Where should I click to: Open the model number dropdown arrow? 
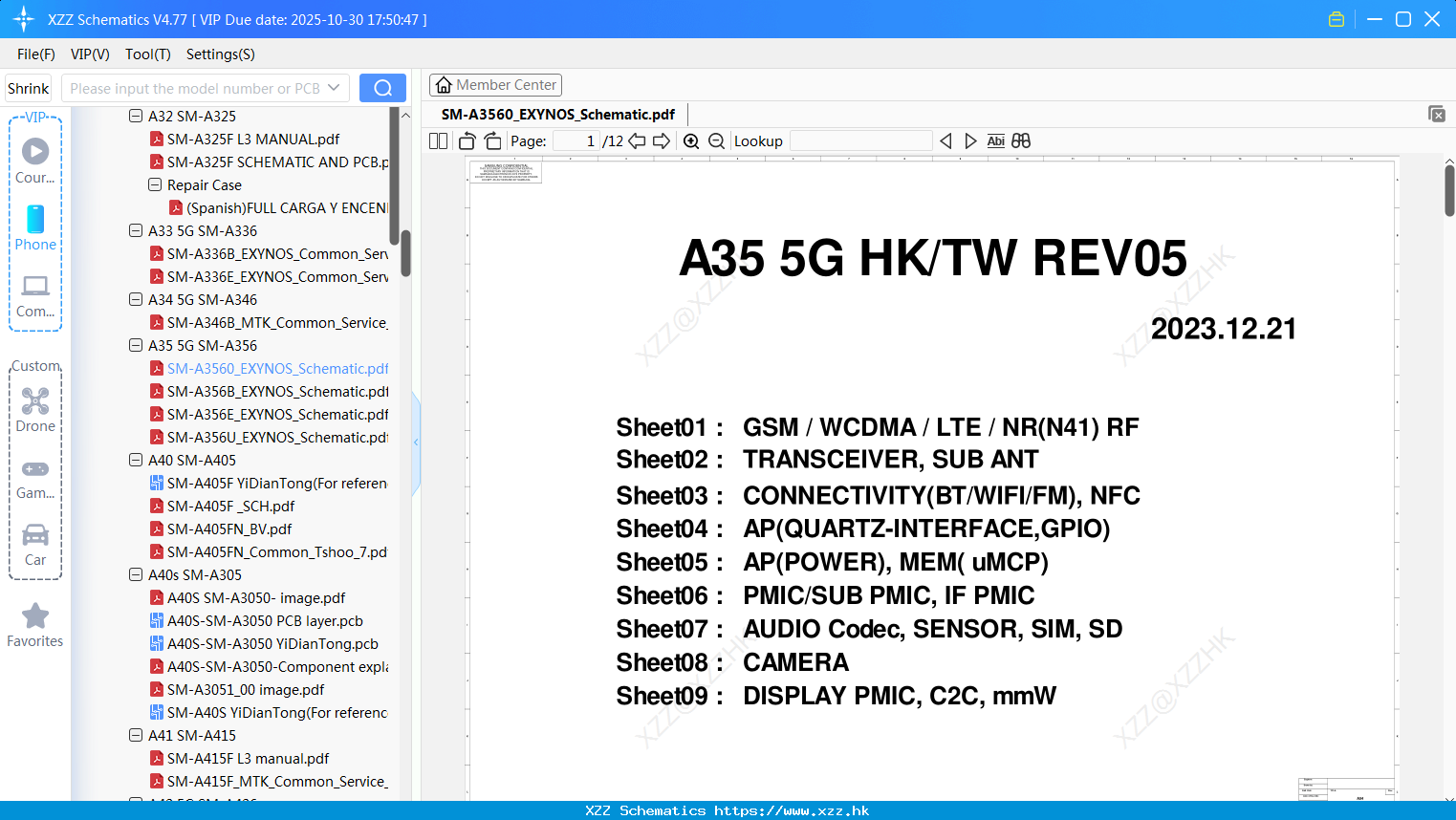[334, 88]
